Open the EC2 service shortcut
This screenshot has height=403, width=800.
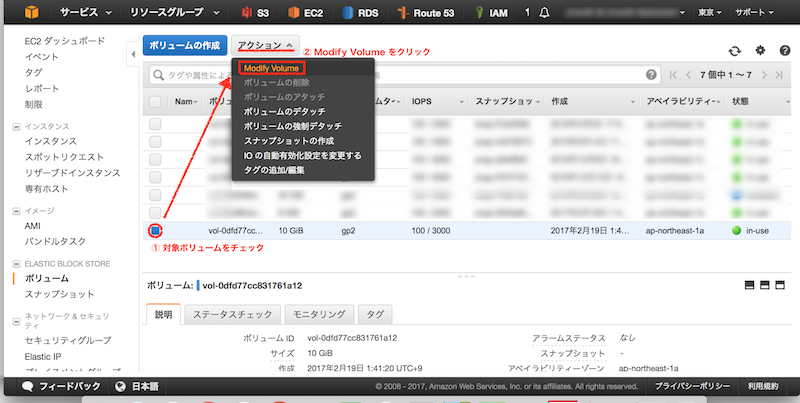(306, 15)
